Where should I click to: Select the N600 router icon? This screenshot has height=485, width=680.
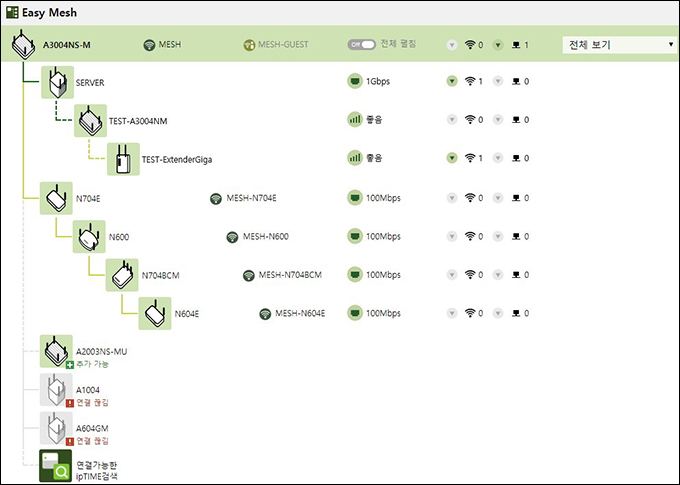coord(89,236)
